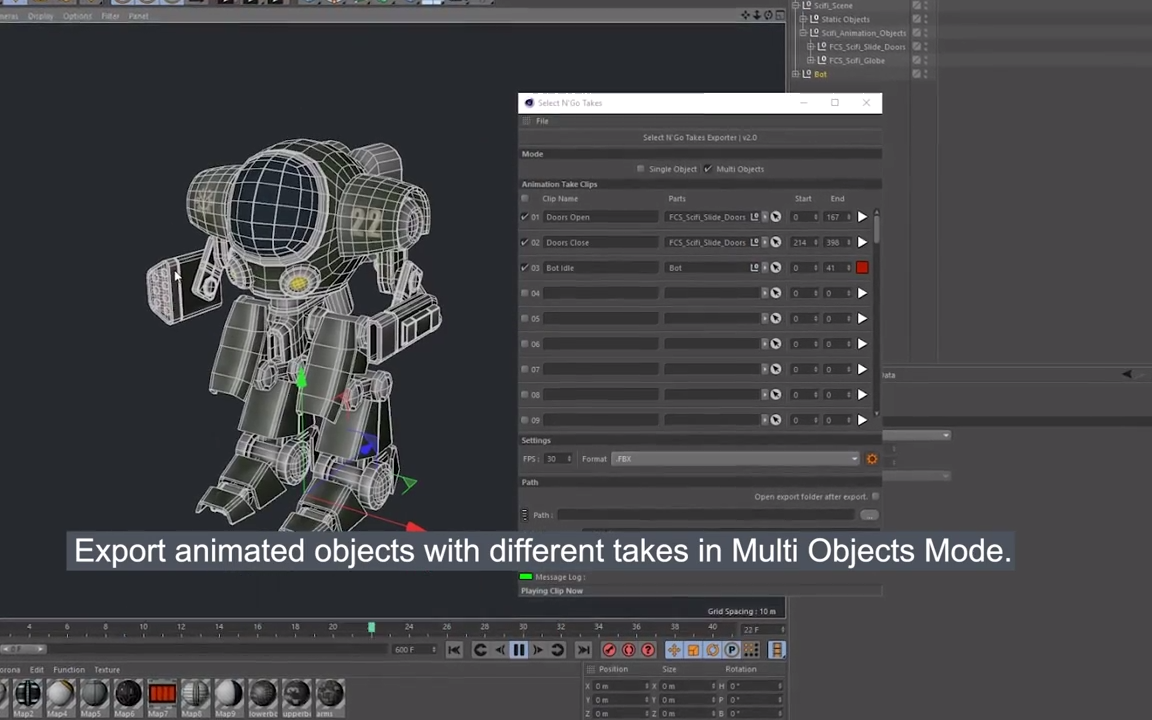Open parts arrow menu in Doors Open row
1152x720 pixels.
point(765,217)
